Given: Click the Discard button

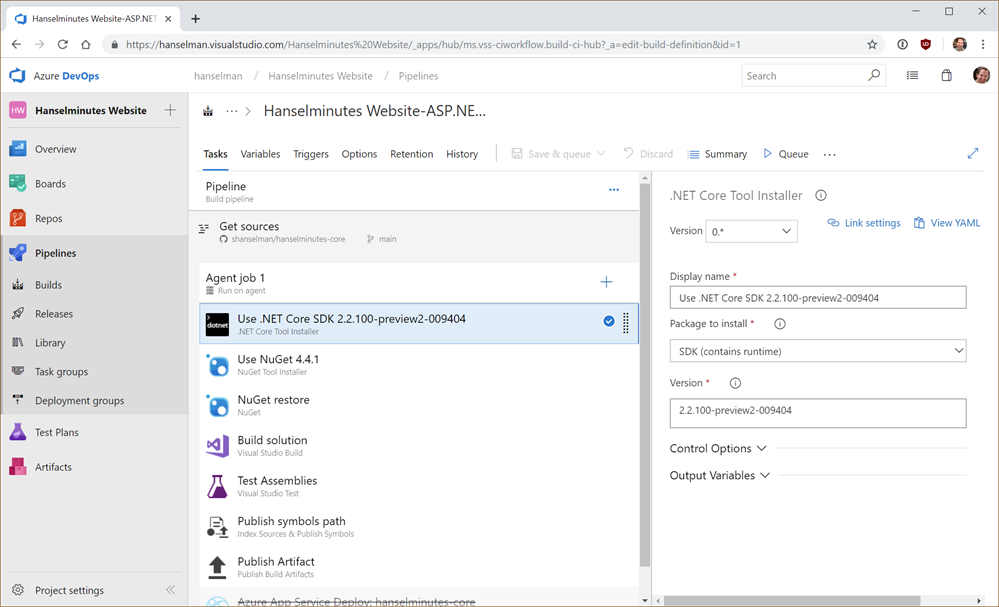Looking at the screenshot, I should [648, 154].
